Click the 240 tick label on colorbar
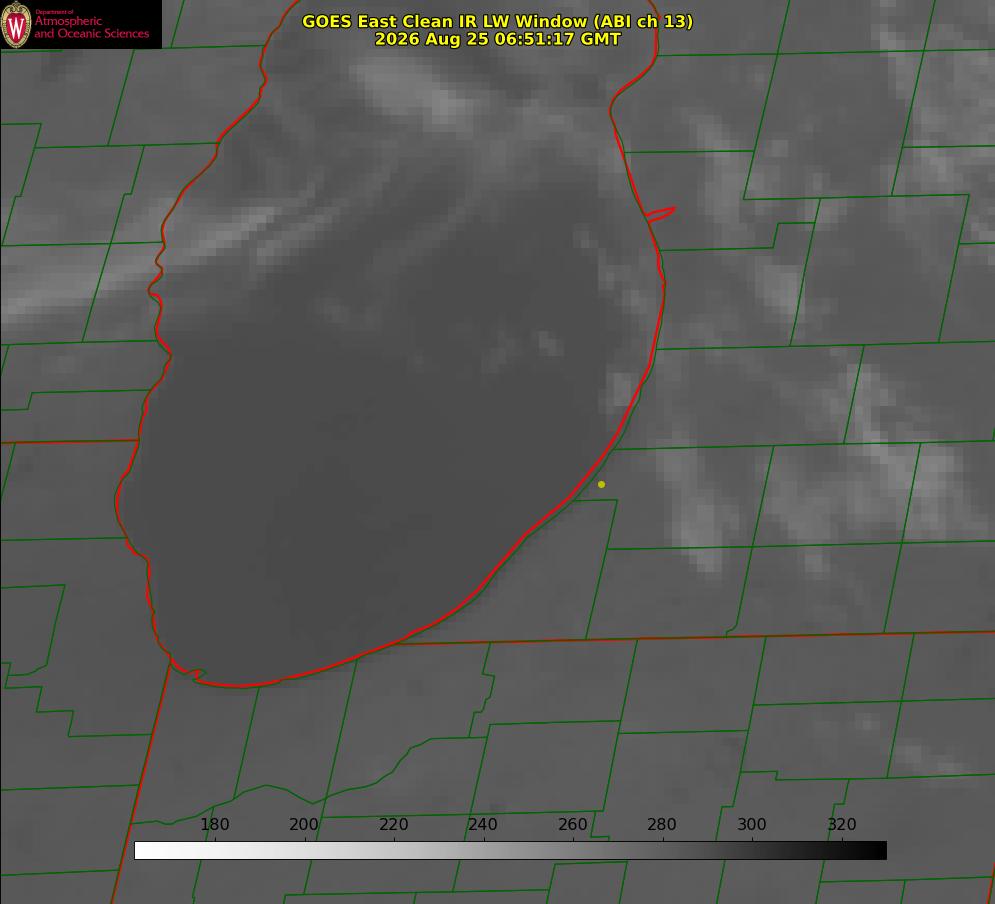995x904 pixels. (483, 824)
